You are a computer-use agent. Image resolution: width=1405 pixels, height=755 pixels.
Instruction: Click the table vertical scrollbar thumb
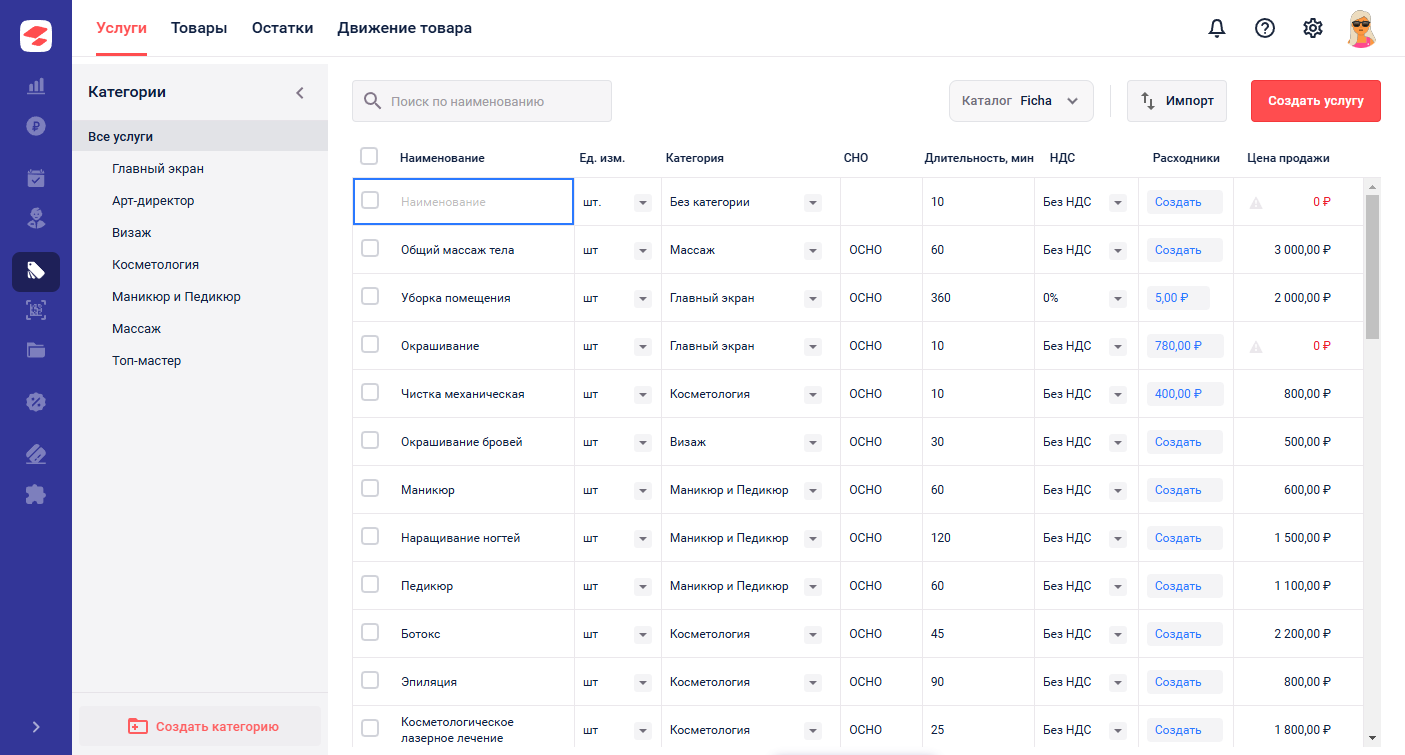coord(1372,266)
